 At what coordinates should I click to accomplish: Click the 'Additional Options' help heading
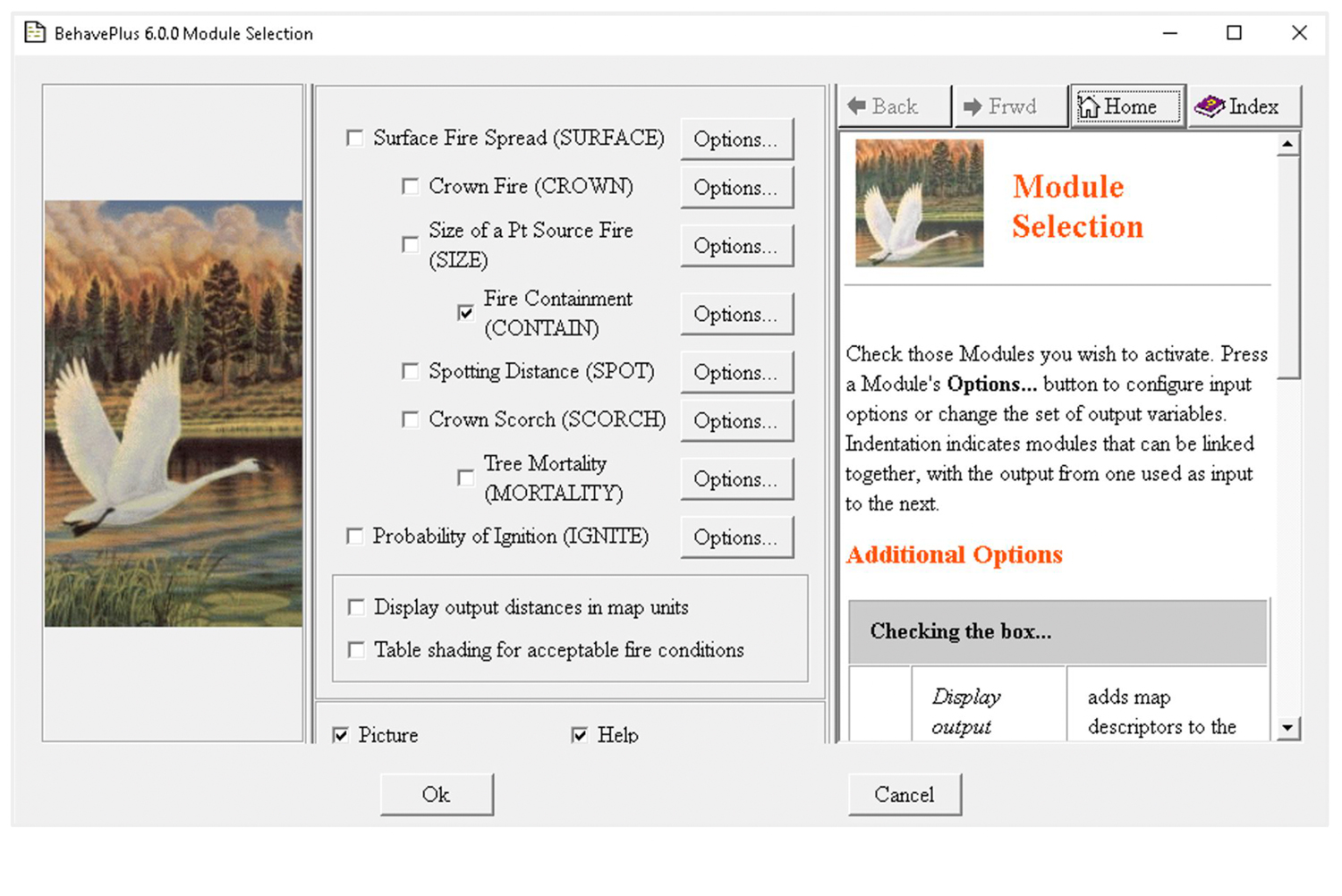pyautogui.click(x=955, y=555)
